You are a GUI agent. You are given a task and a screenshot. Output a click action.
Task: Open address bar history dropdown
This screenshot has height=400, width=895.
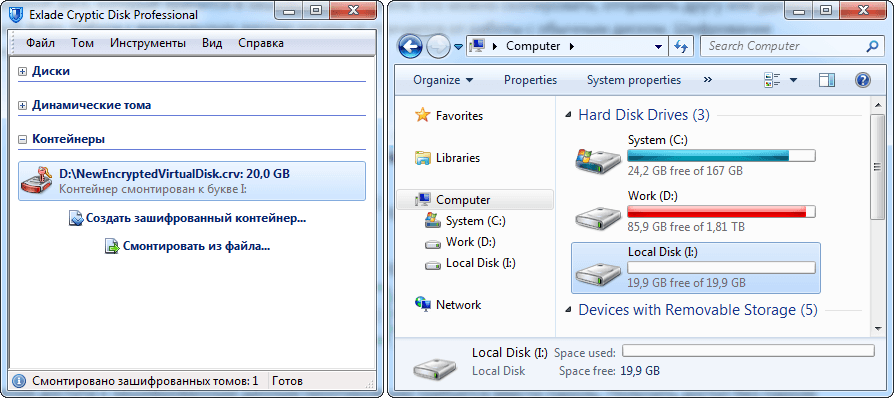[x=659, y=47]
